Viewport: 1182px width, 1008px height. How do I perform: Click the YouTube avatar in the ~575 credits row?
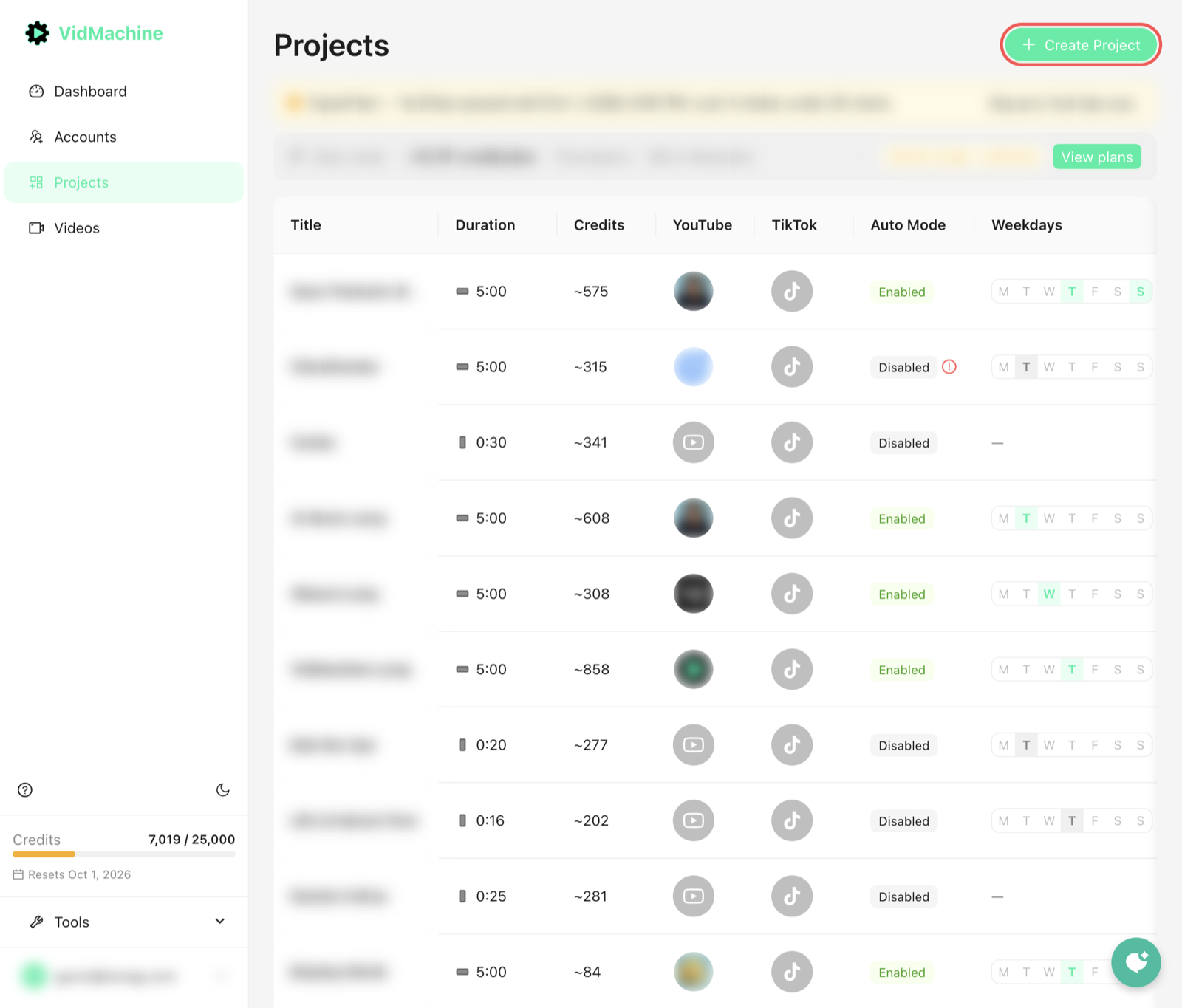click(x=694, y=292)
